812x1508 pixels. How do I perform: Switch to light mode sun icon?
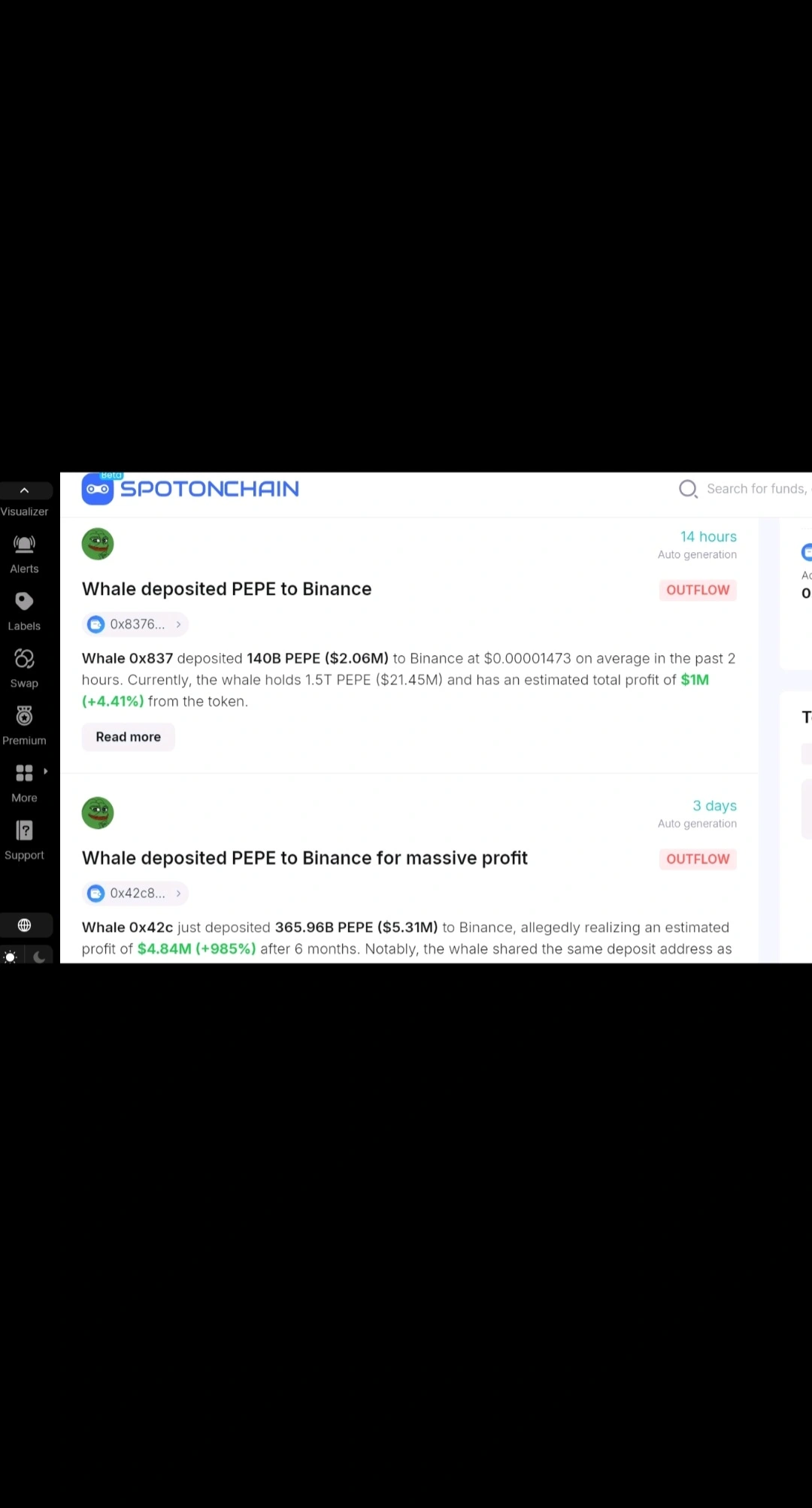10,957
